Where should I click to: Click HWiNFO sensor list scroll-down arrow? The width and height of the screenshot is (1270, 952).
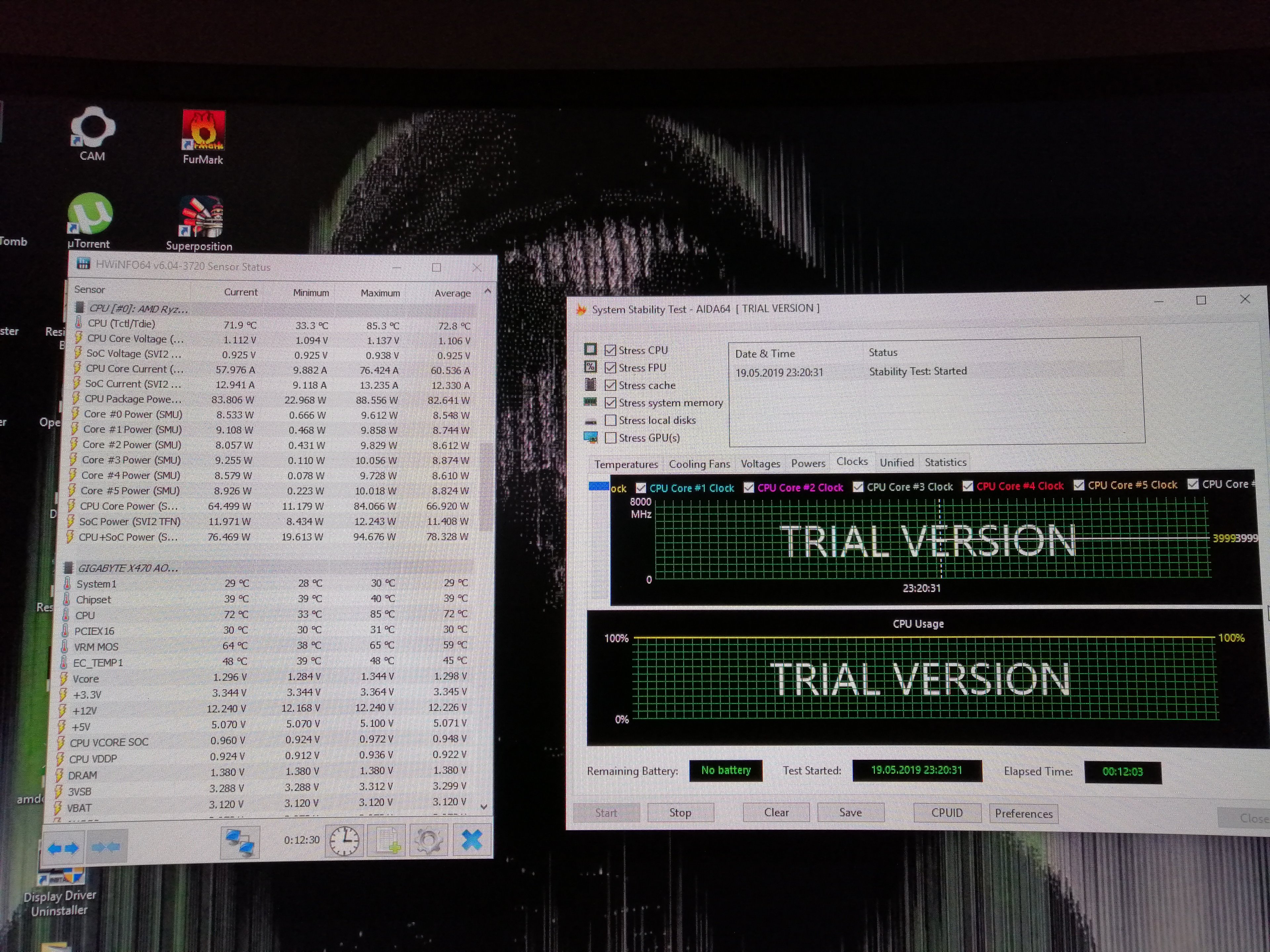pos(484,807)
